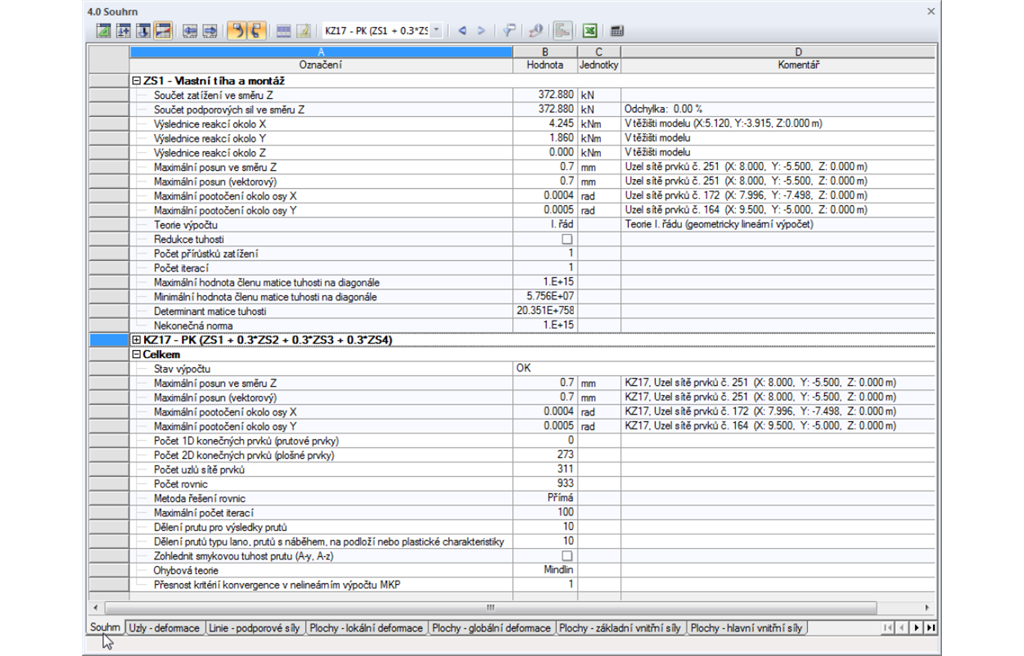Screen dimensions: 1024x656
Task: Collapse the ZS1 - Vlastní tíha a montáž group
Action: tap(136, 81)
